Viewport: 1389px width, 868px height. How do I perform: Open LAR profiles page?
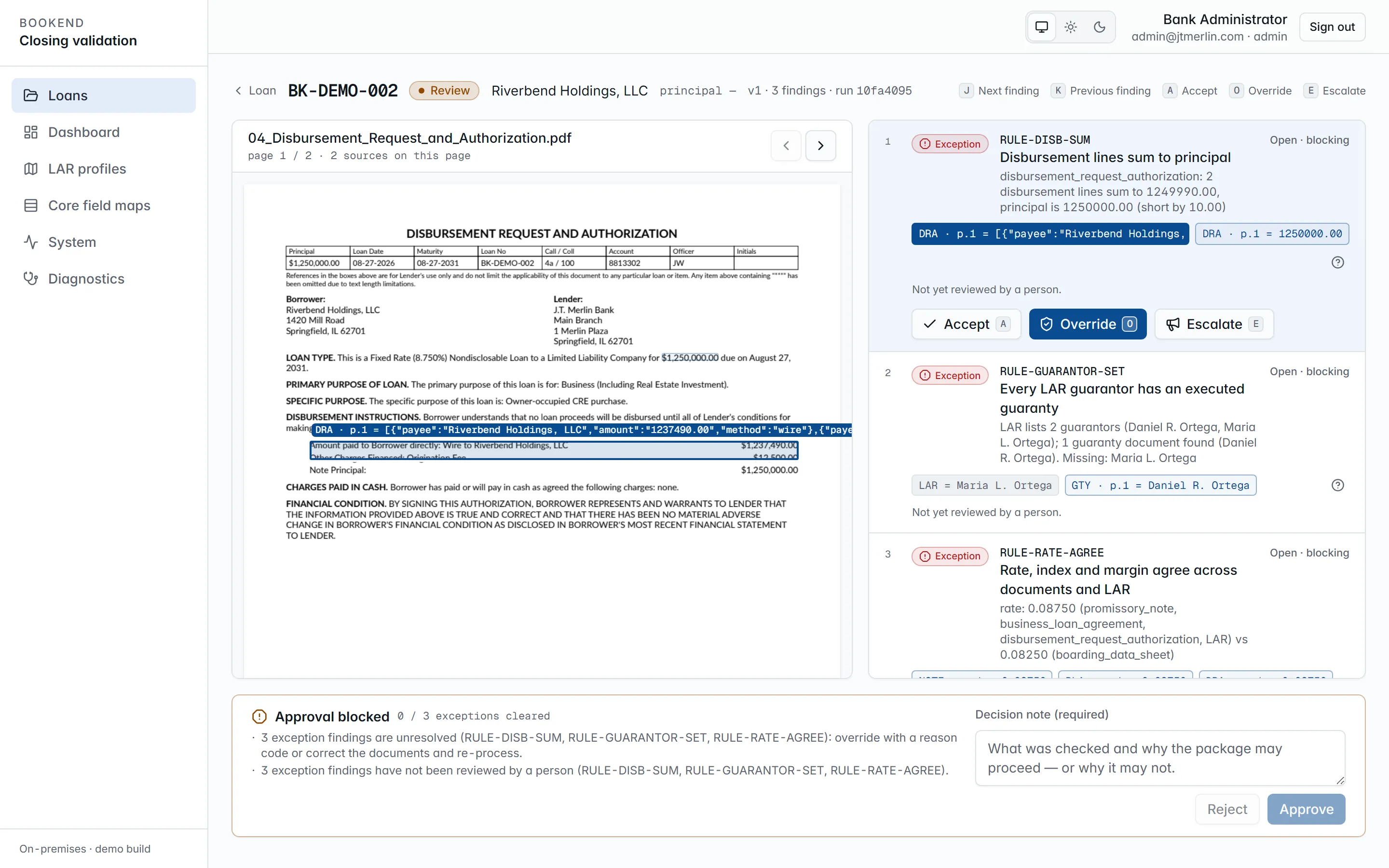[x=103, y=169]
